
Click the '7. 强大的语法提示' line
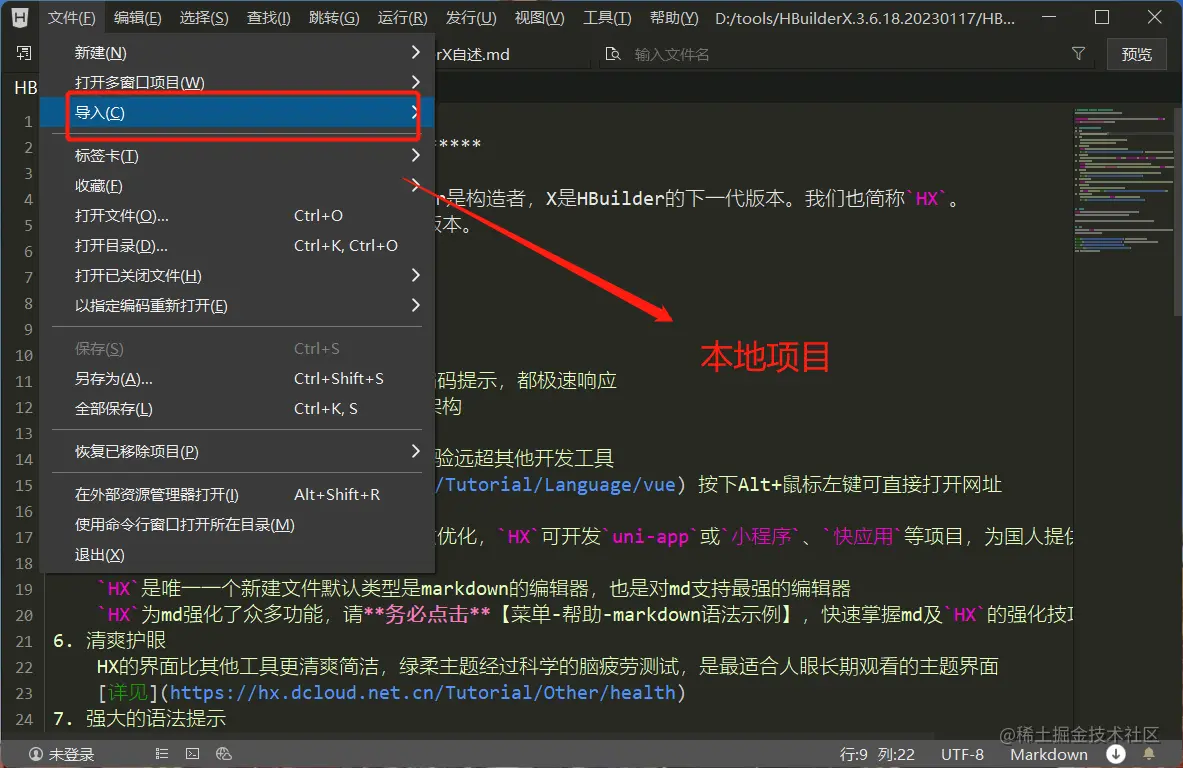pos(140,718)
